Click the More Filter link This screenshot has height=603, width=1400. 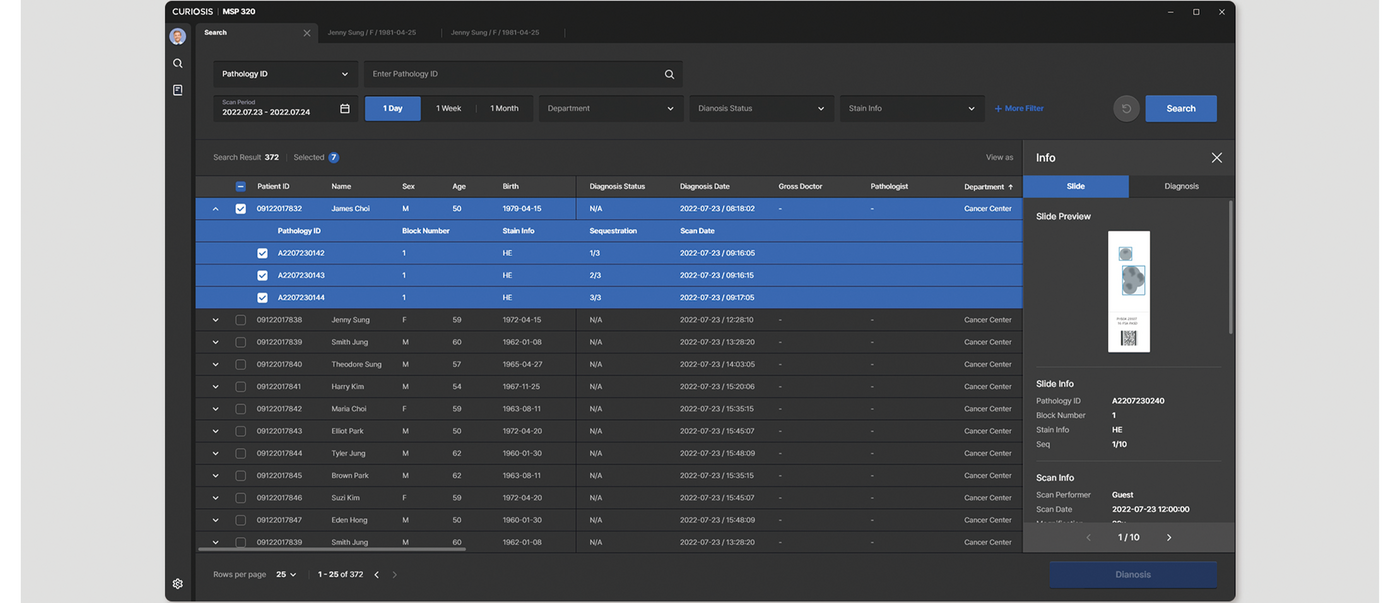click(1019, 108)
